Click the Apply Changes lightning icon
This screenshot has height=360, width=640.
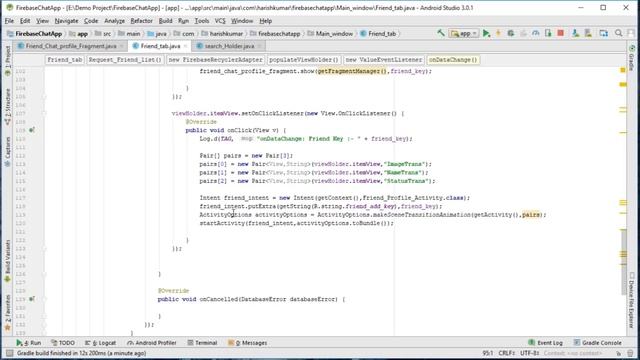[498, 33]
